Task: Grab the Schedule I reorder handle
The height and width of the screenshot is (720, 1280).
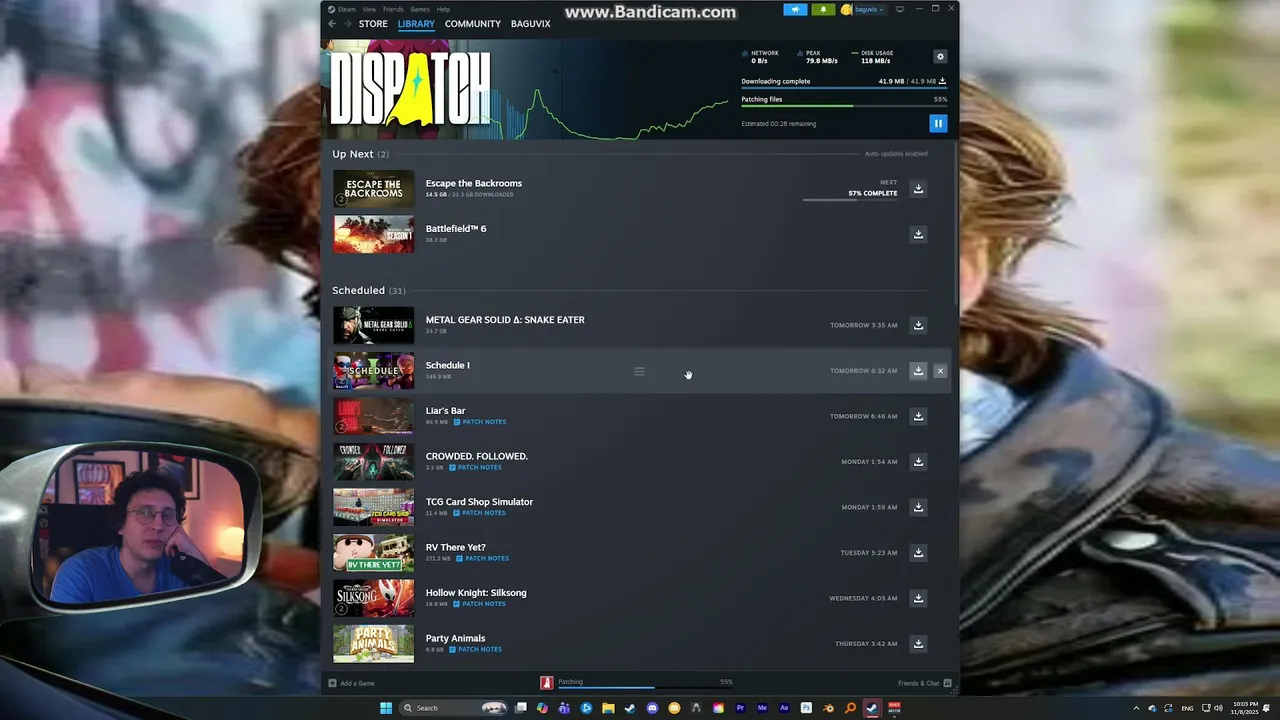Action: (x=639, y=371)
